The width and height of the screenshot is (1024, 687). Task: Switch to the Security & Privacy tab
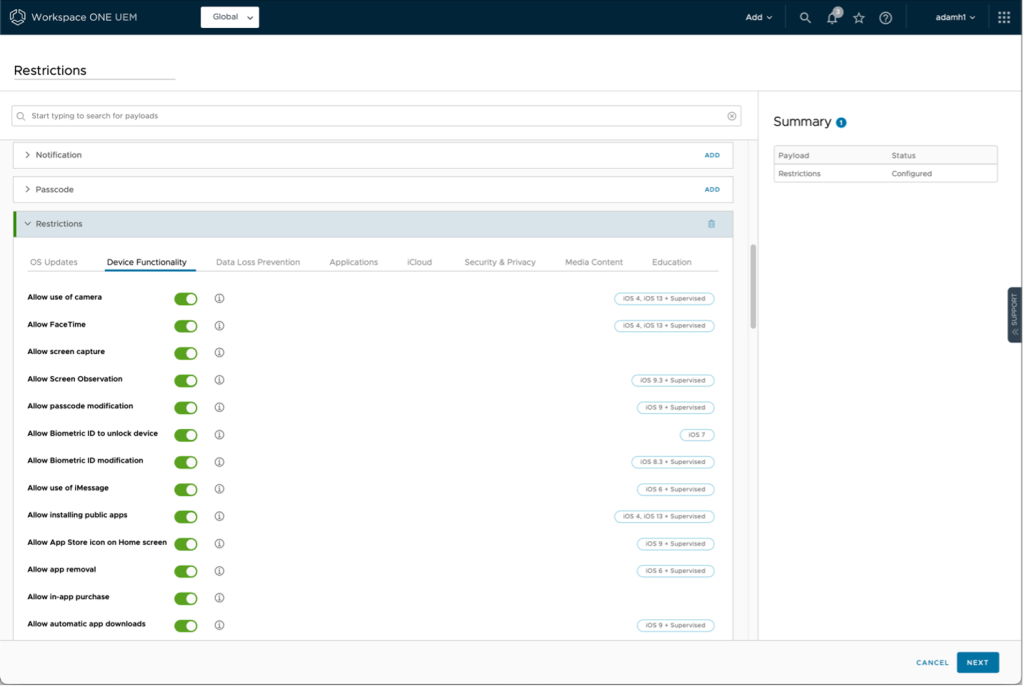tap(500, 262)
